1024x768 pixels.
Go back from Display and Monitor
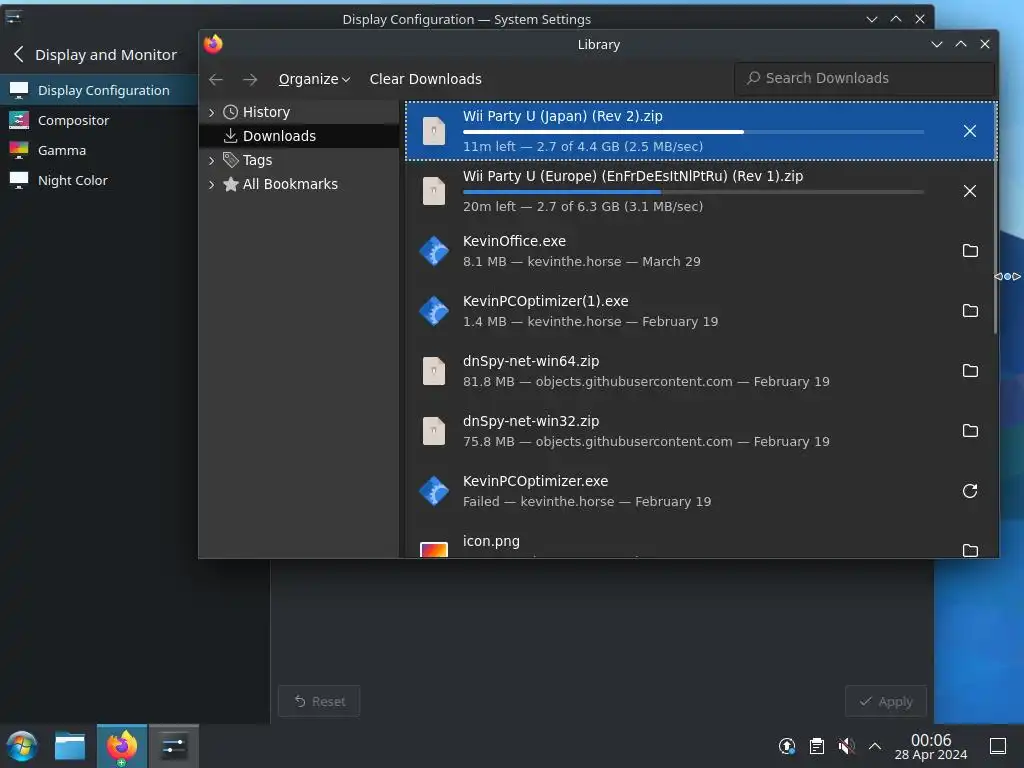pos(19,54)
